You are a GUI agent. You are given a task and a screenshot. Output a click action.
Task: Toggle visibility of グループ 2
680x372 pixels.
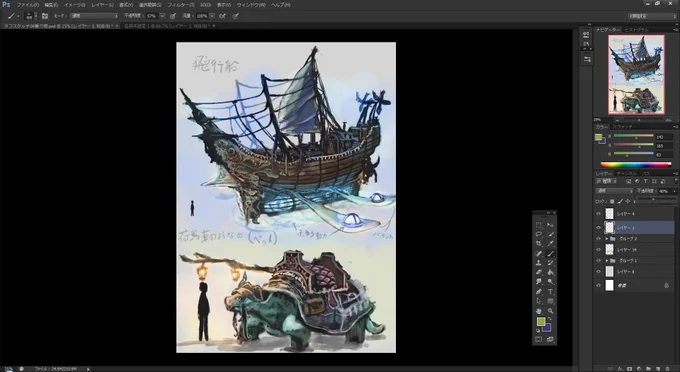point(598,239)
